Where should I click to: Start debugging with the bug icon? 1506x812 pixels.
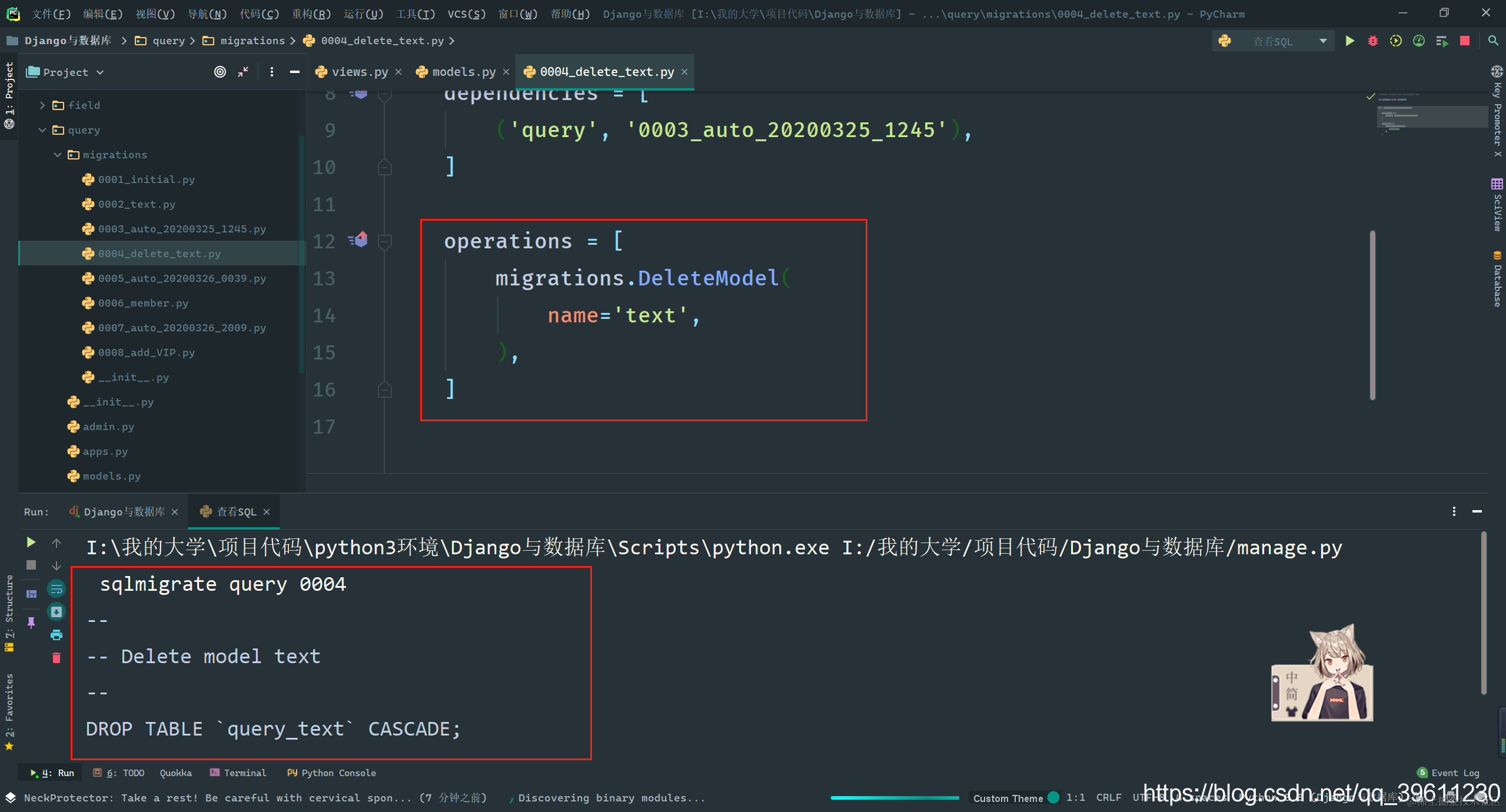[x=1372, y=41]
